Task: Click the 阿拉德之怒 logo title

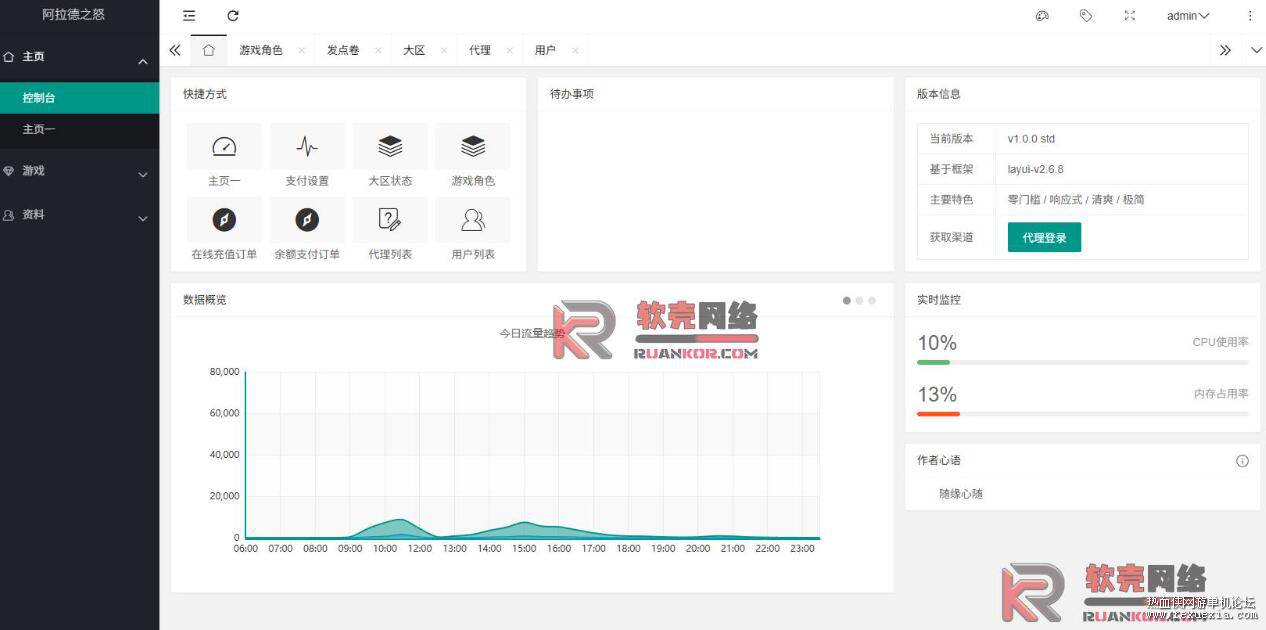Action: coord(73,15)
